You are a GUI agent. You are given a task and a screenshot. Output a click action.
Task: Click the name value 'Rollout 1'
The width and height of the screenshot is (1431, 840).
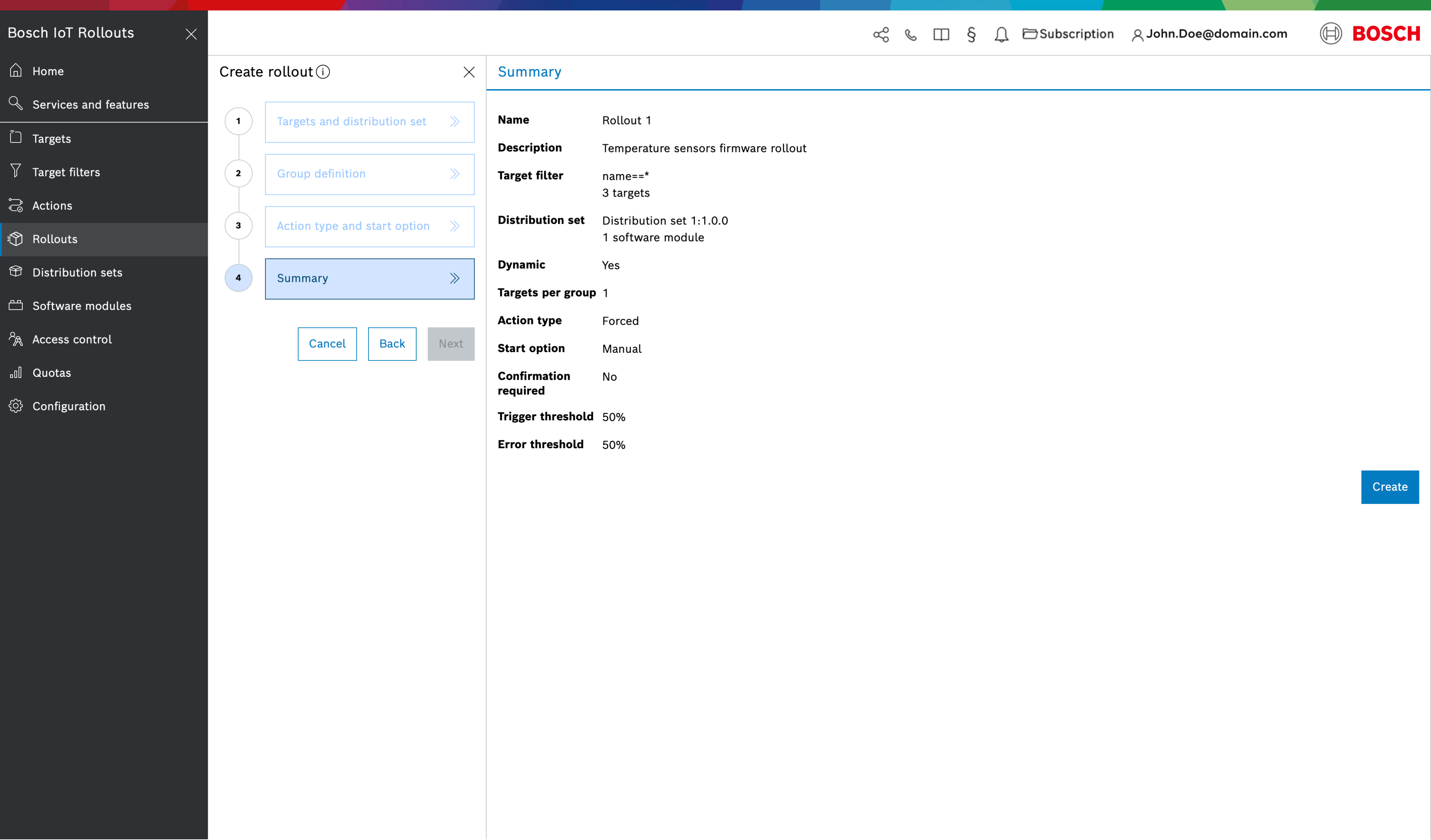click(626, 120)
